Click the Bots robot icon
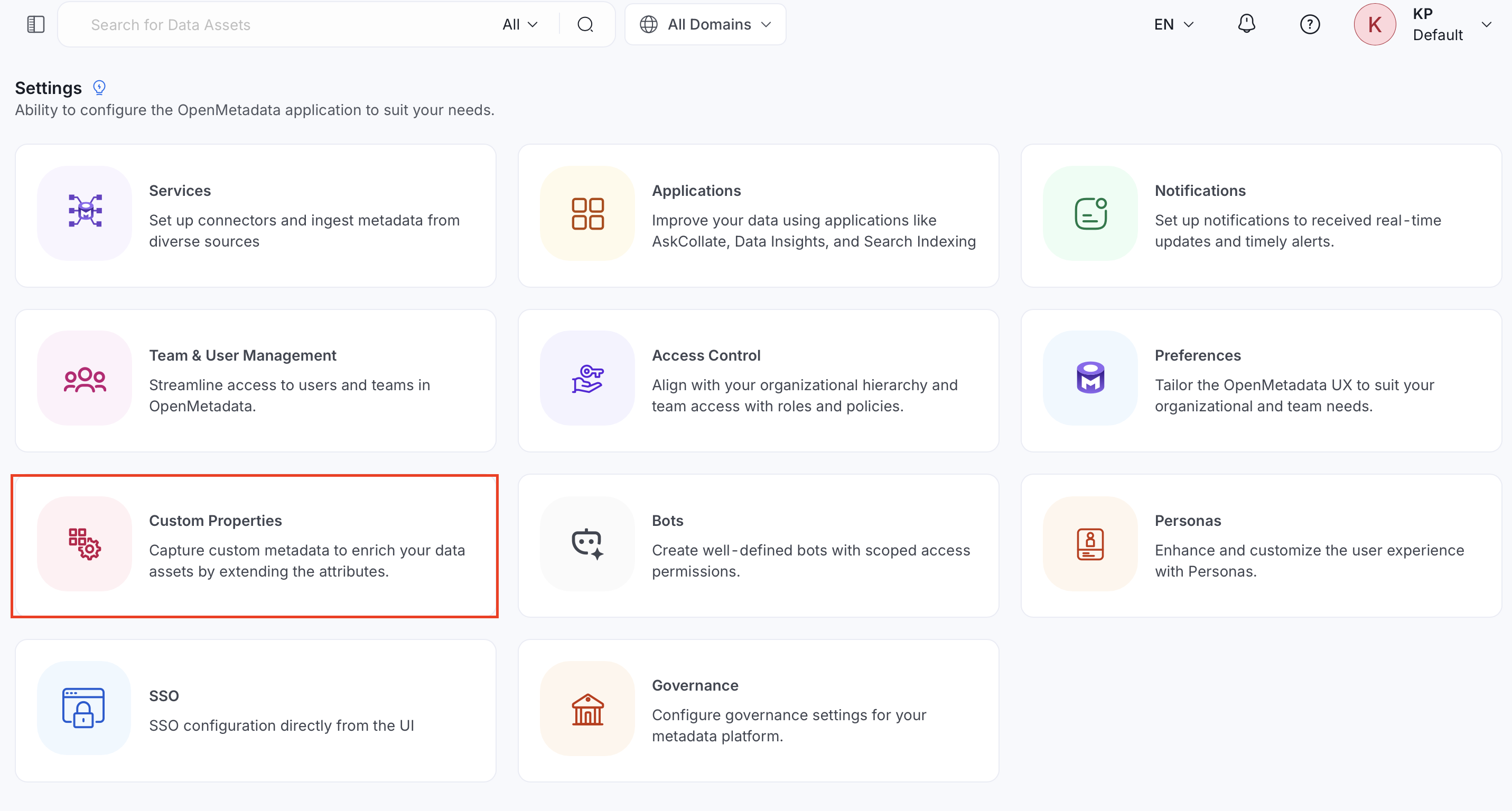 [x=587, y=544]
